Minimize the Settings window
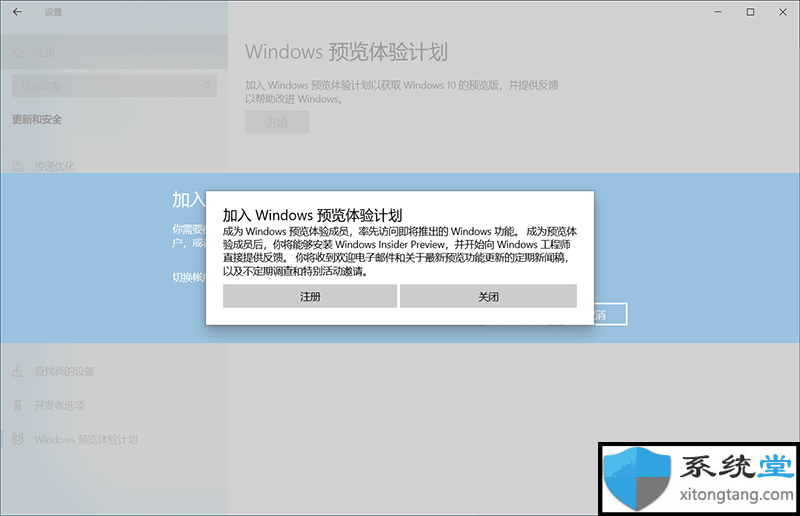The height and width of the screenshot is (516, 800). click(718, 12)
